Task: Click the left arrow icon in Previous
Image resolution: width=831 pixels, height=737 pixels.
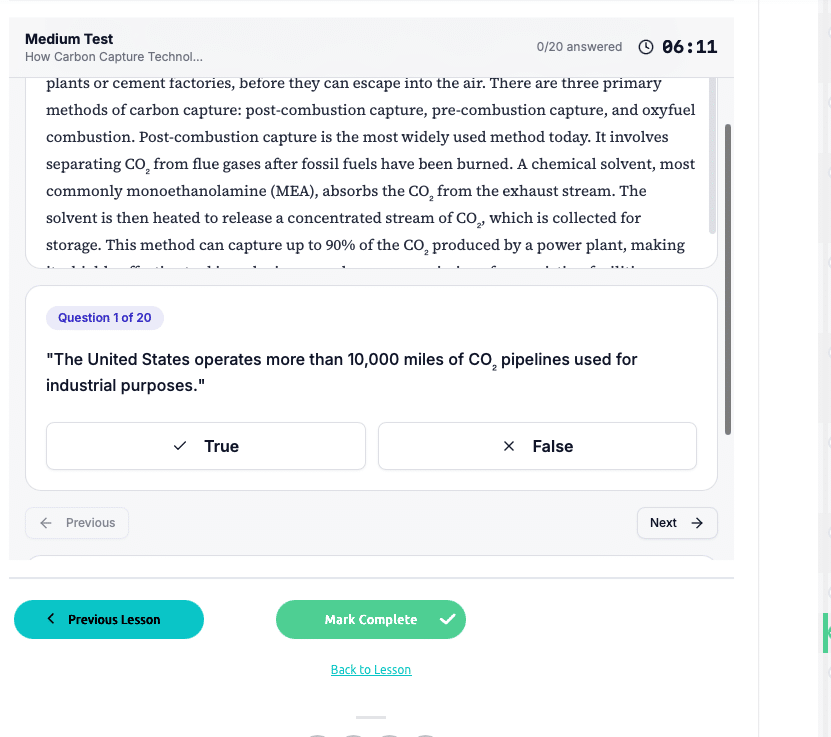Action: pos(46,523)
